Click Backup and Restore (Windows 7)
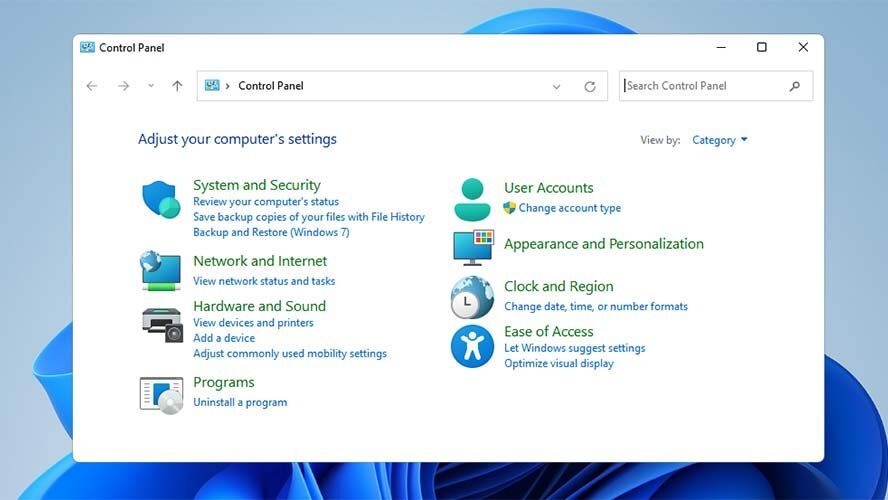The height and width of the screenshot is (500, 888). [271, 232]
